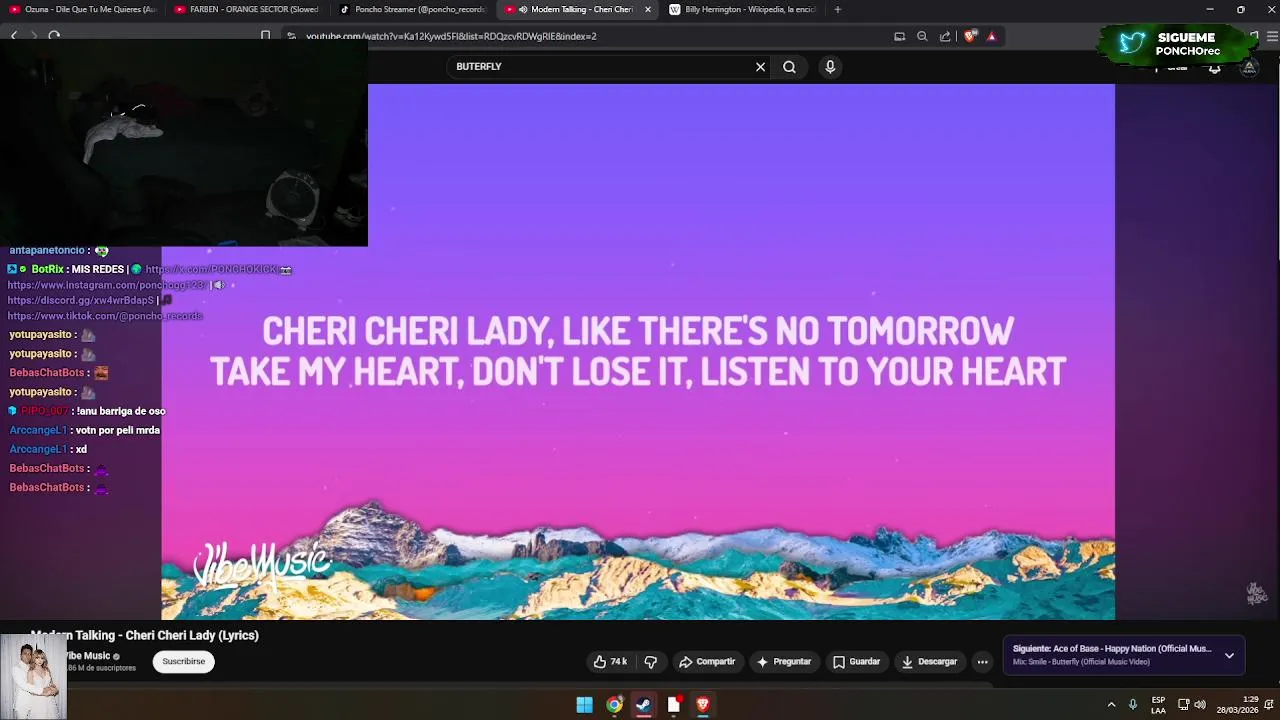This screenshot has width=1280, height=720.
Task: Open the network tray icon
Action: click(x=1183, y=705)
